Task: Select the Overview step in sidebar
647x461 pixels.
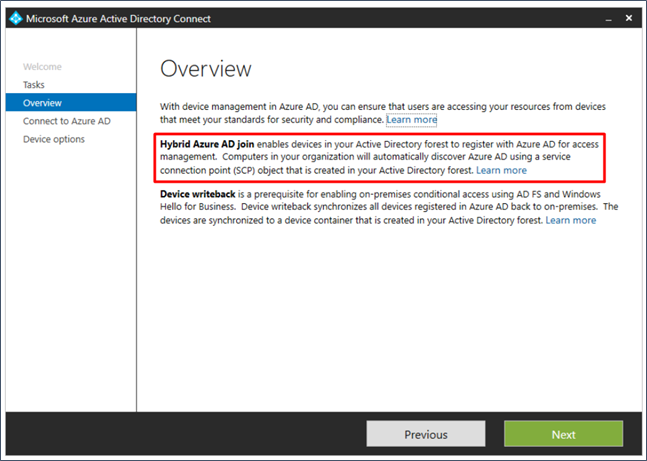Action: [71, 102]
